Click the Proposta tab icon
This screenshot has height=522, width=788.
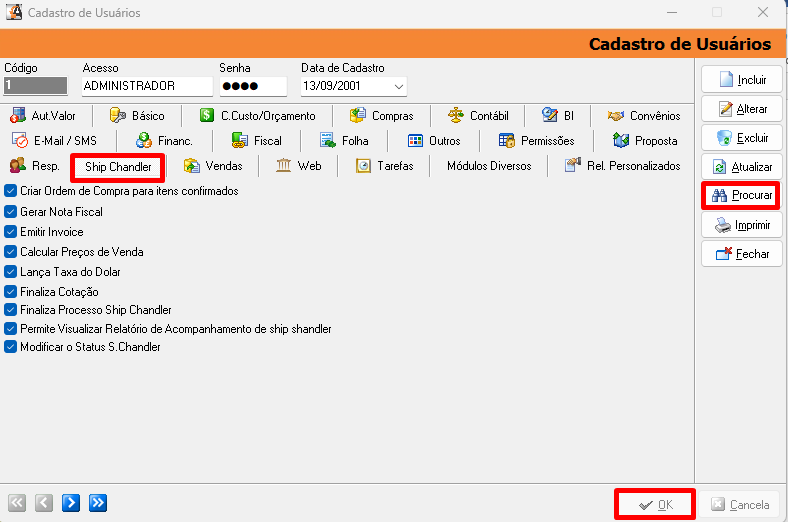[621, 141]
